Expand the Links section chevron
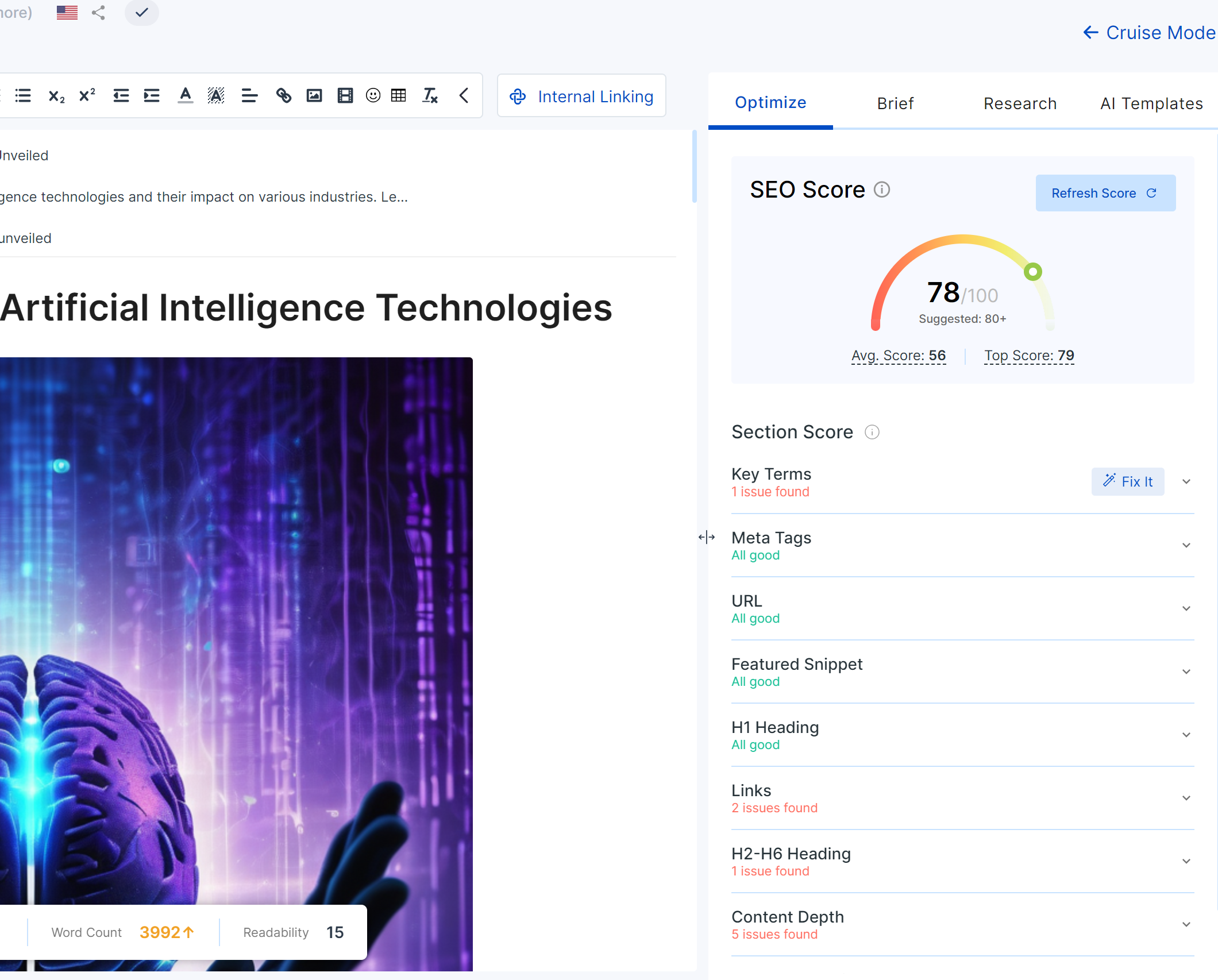The width and height of the screenshot is (1218, 980). tap(1186, 798)
